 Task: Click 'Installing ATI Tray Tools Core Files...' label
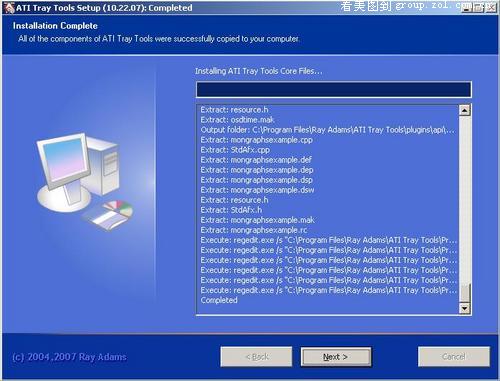point(259,71)
